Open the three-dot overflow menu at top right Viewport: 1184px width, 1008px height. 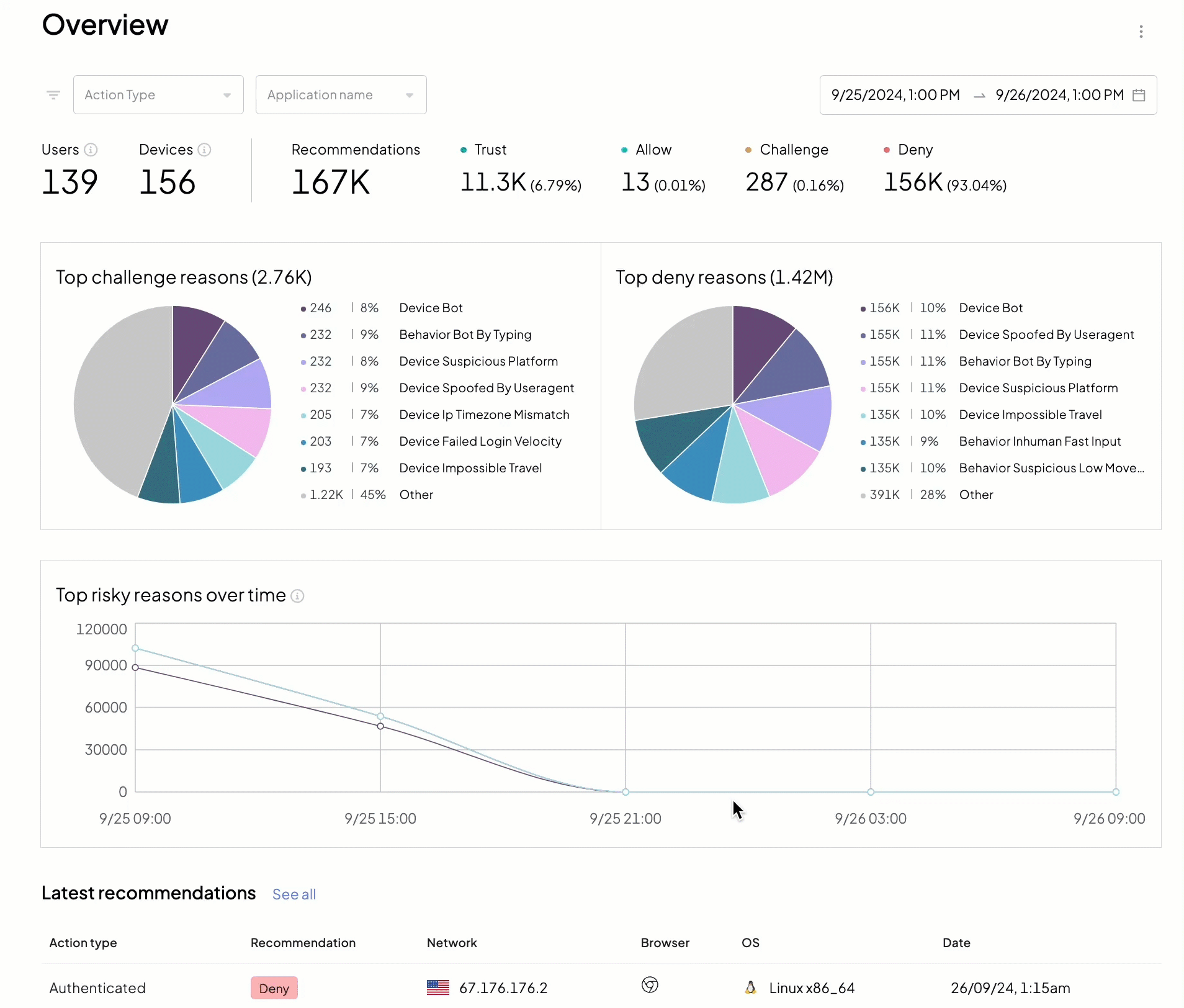click(1142, 31)
